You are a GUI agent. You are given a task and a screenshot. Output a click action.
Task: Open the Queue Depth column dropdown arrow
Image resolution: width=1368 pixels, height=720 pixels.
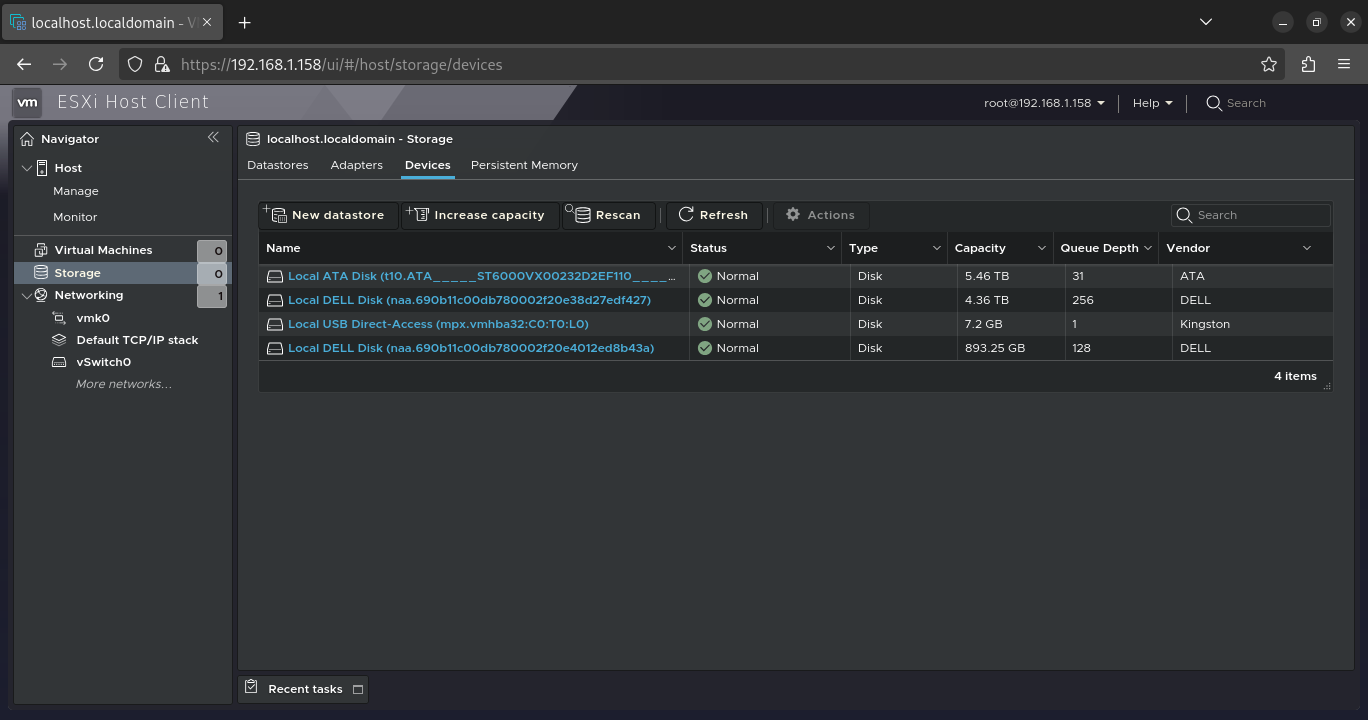1147,248
